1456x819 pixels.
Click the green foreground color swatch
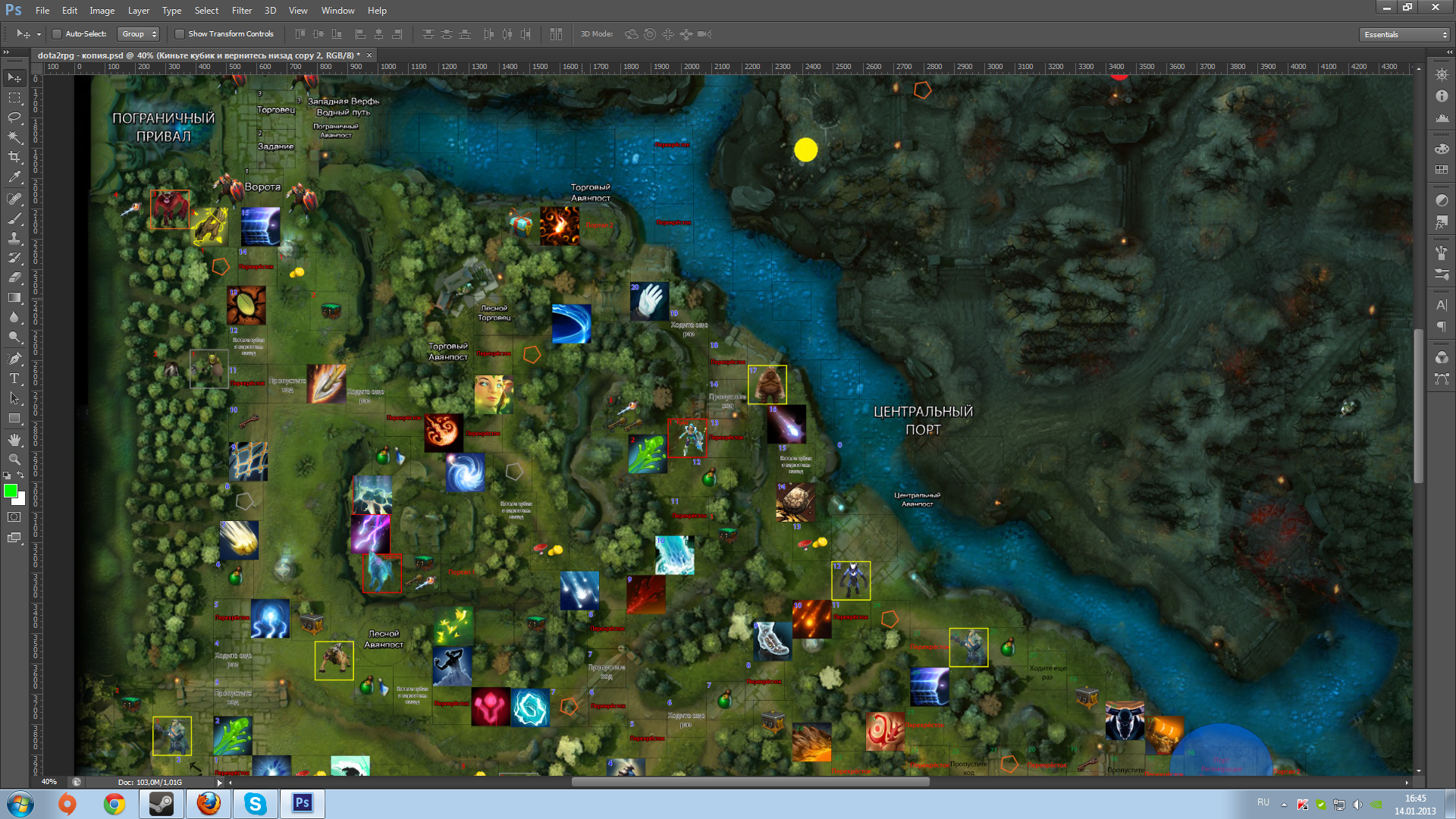coord(10,491)
